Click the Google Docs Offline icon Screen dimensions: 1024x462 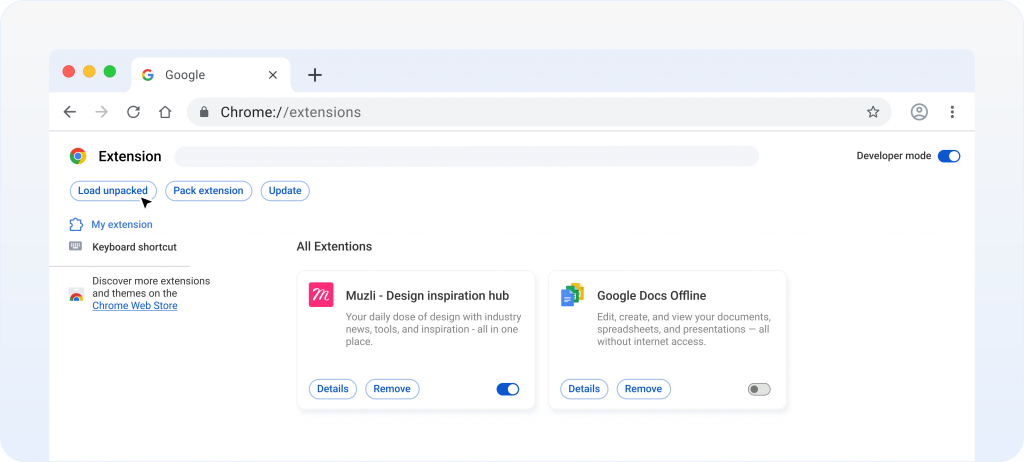[572, 294]
